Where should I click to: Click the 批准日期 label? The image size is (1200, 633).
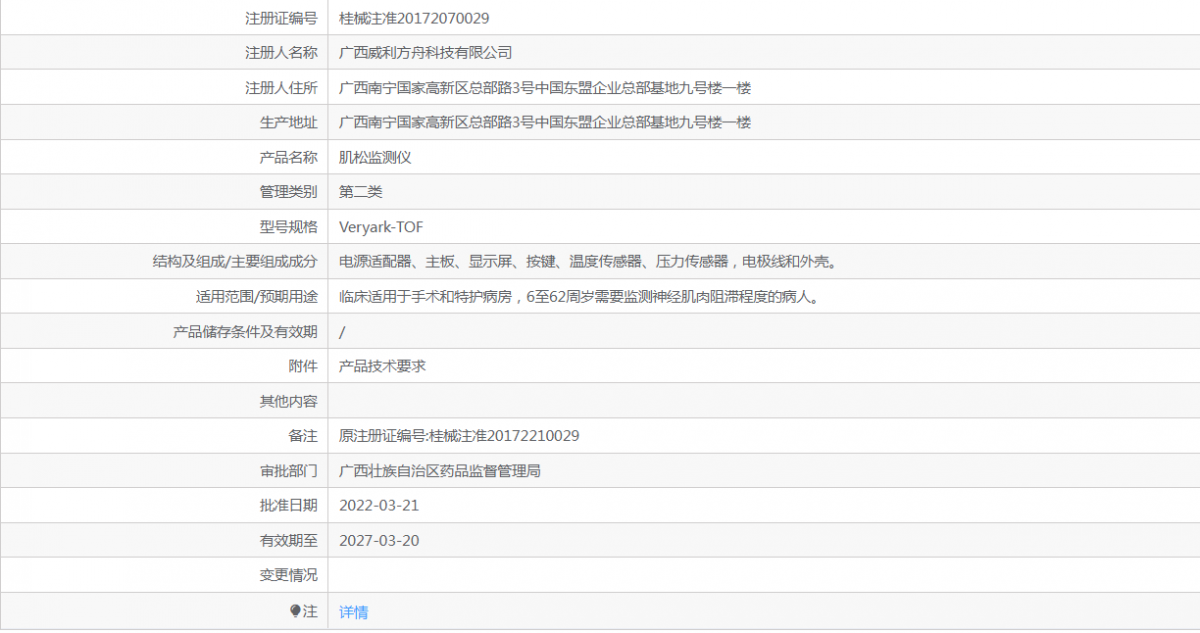coord(288,506)
